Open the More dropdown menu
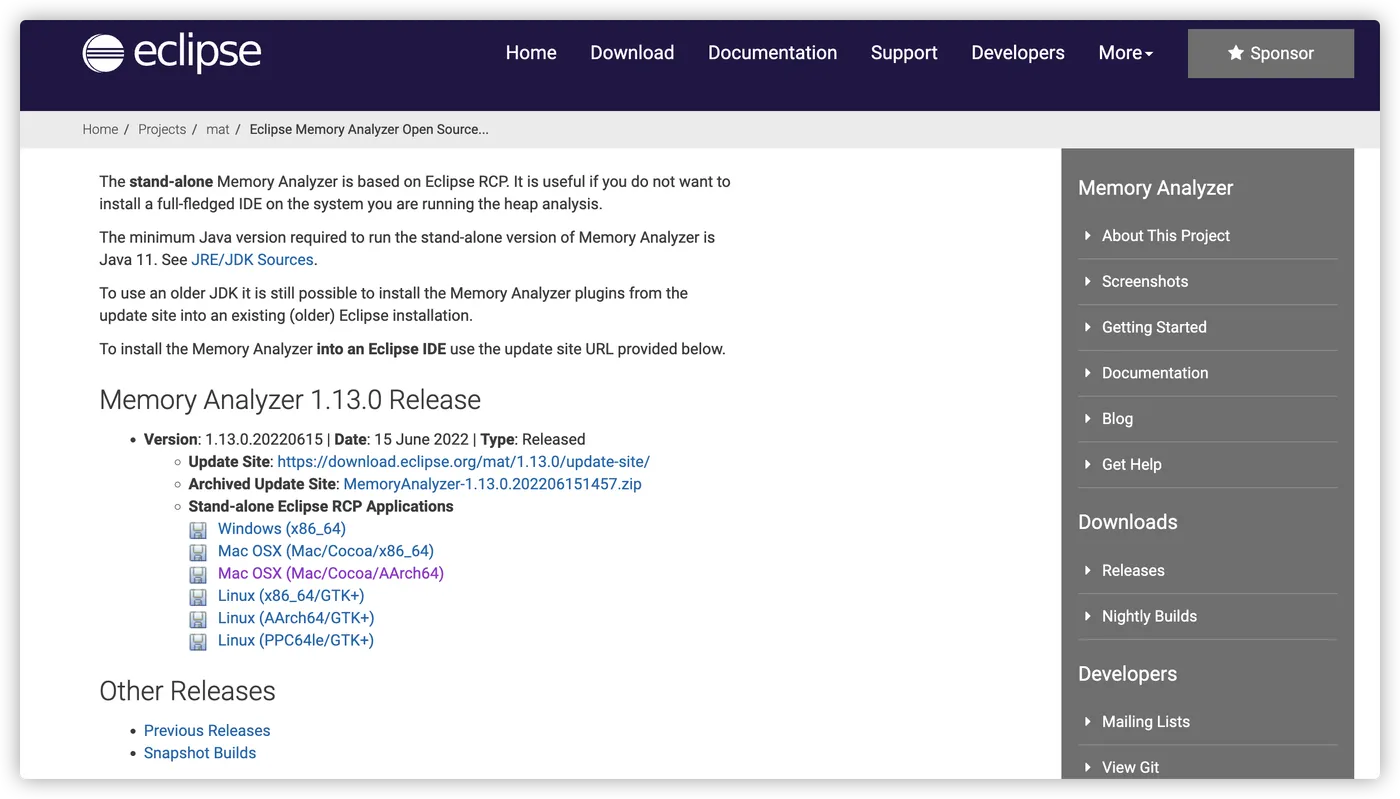 (x=1125, y=53)
